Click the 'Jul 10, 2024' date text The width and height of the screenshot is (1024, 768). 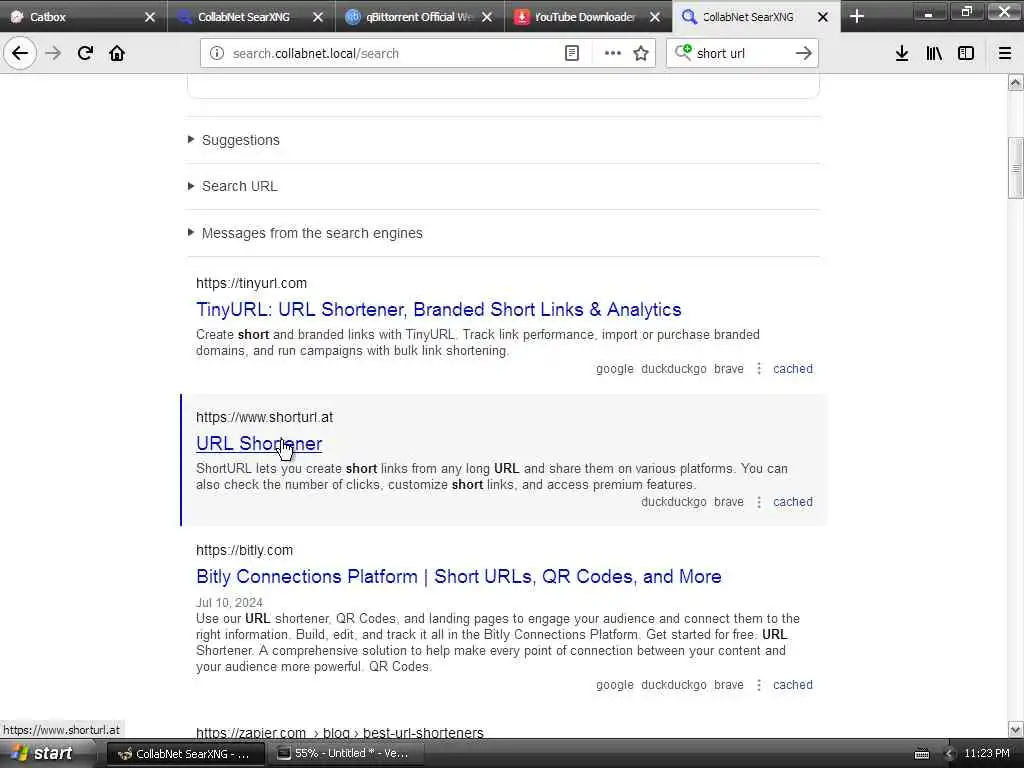click(x=229, y=603)
